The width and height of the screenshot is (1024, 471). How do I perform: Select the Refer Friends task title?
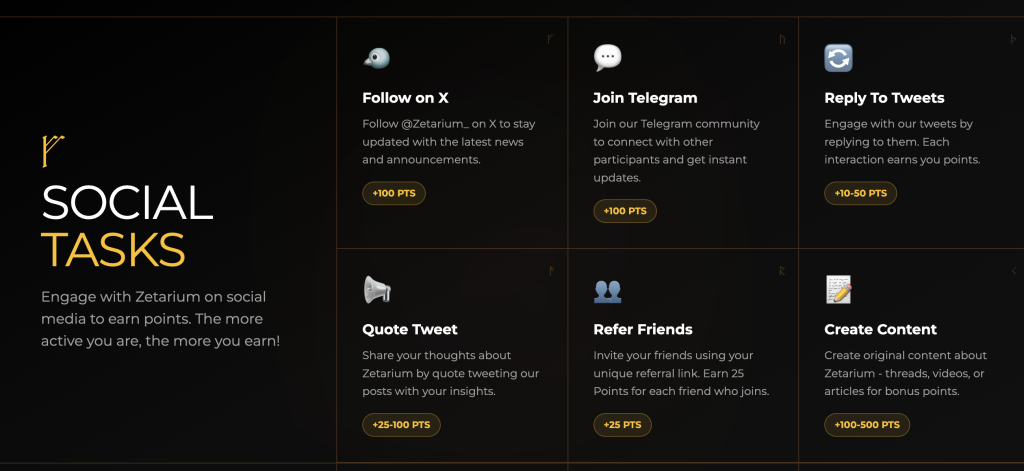click(x=642, y=329)
